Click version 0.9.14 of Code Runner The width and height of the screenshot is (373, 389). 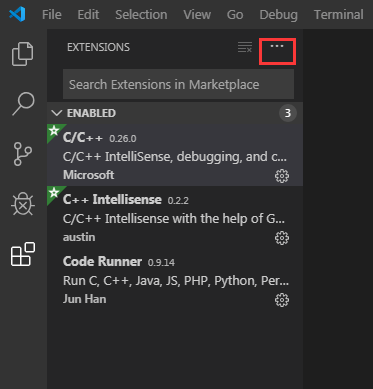(161, 263)
